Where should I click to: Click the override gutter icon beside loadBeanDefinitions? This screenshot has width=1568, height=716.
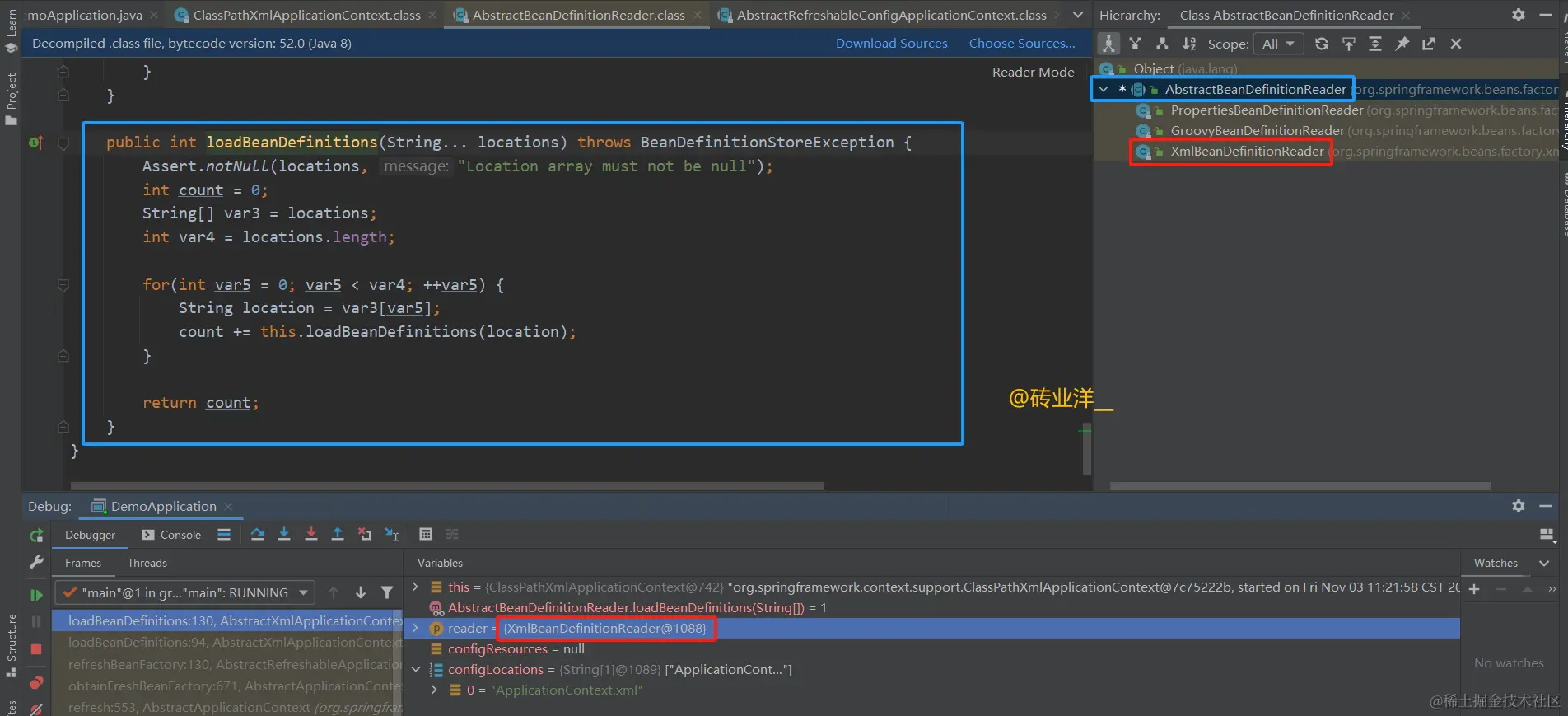35,143
